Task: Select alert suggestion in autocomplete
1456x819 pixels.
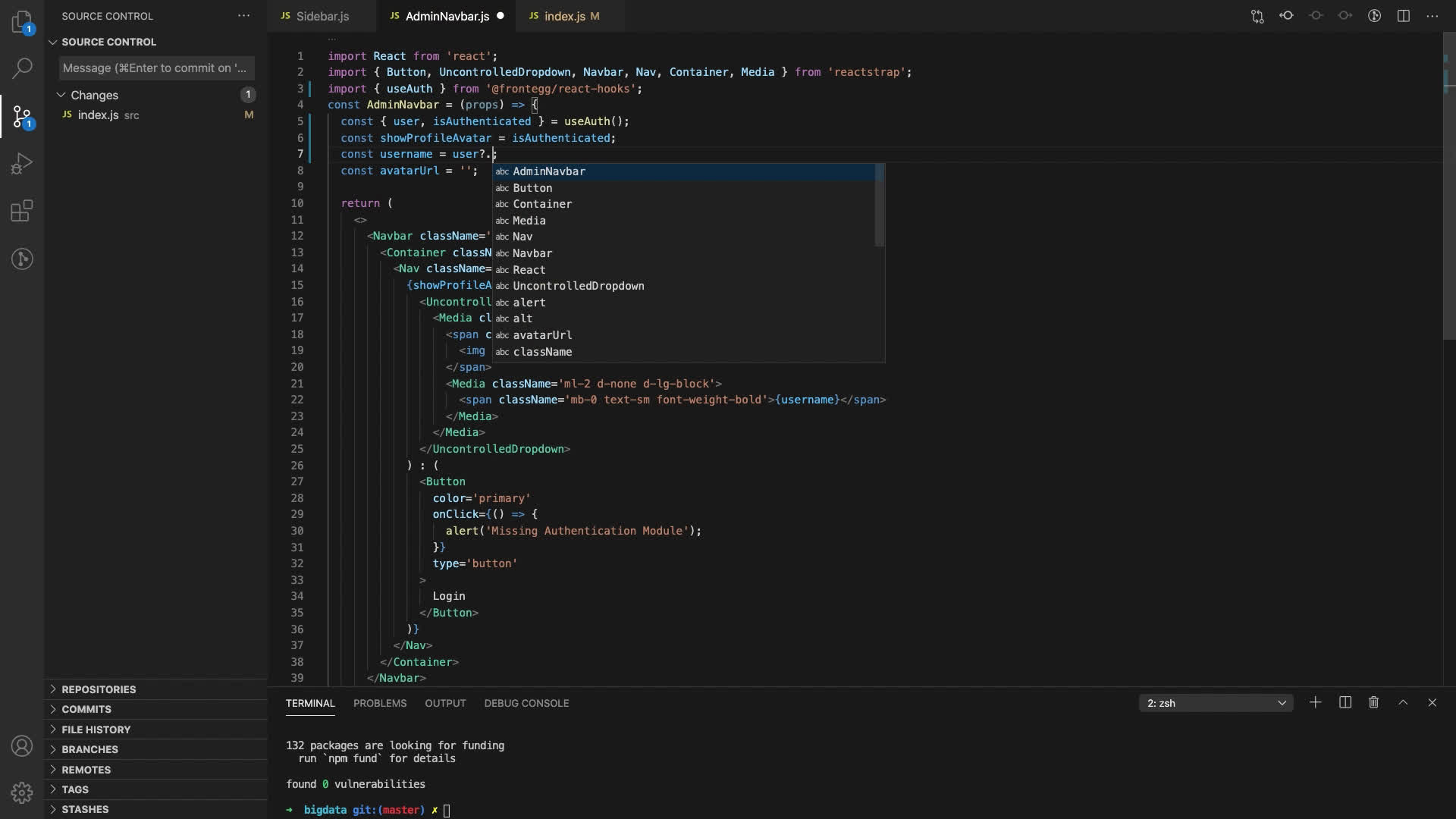Action: point(683,303)
